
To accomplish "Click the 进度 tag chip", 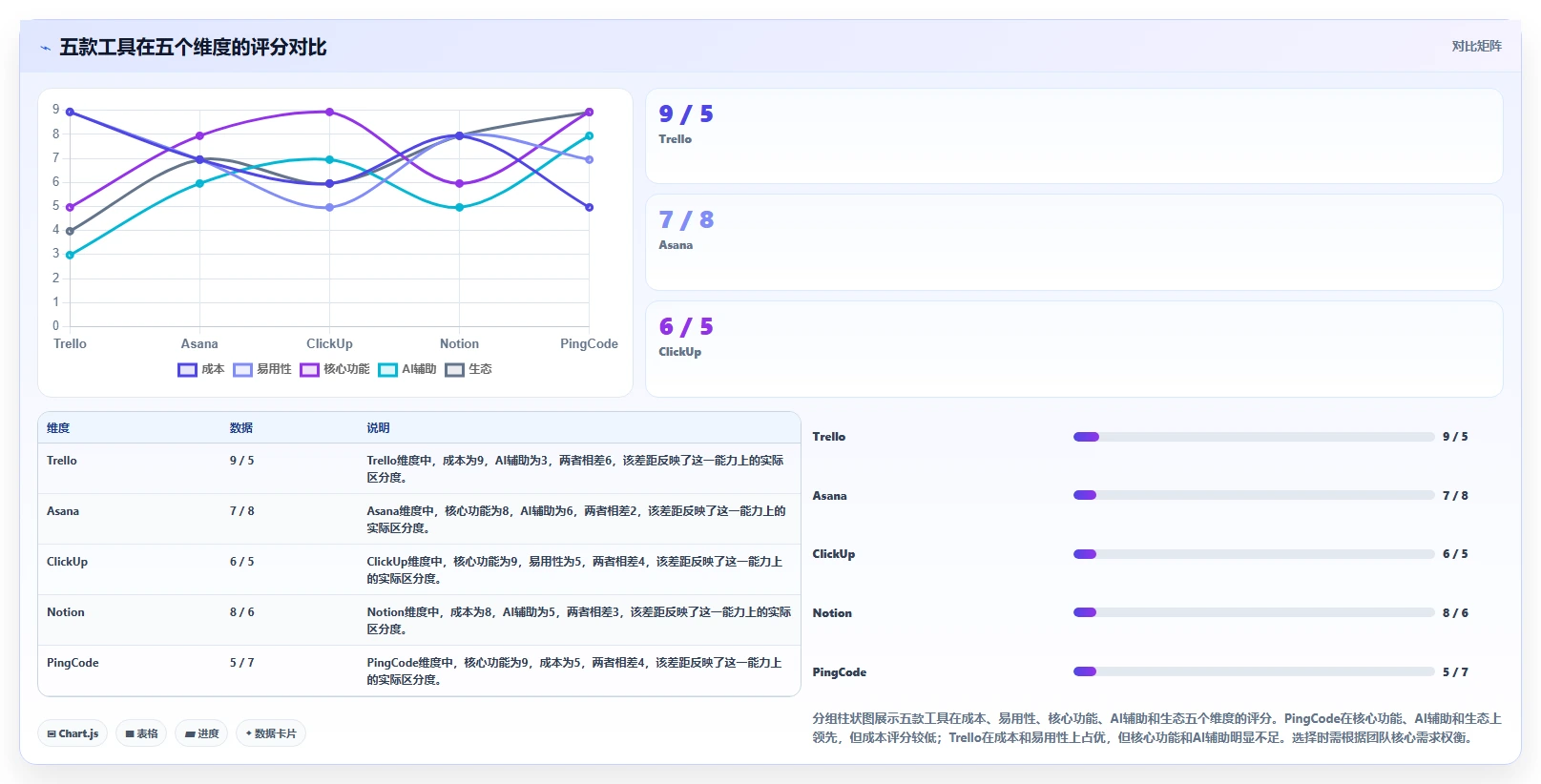I will (x=201, y=733).
